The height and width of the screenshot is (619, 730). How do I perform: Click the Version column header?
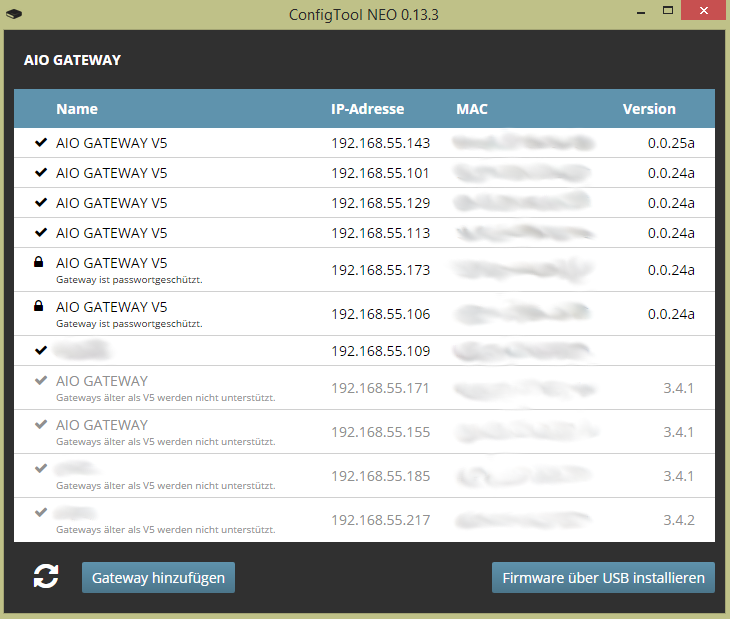tap(649, 109)
